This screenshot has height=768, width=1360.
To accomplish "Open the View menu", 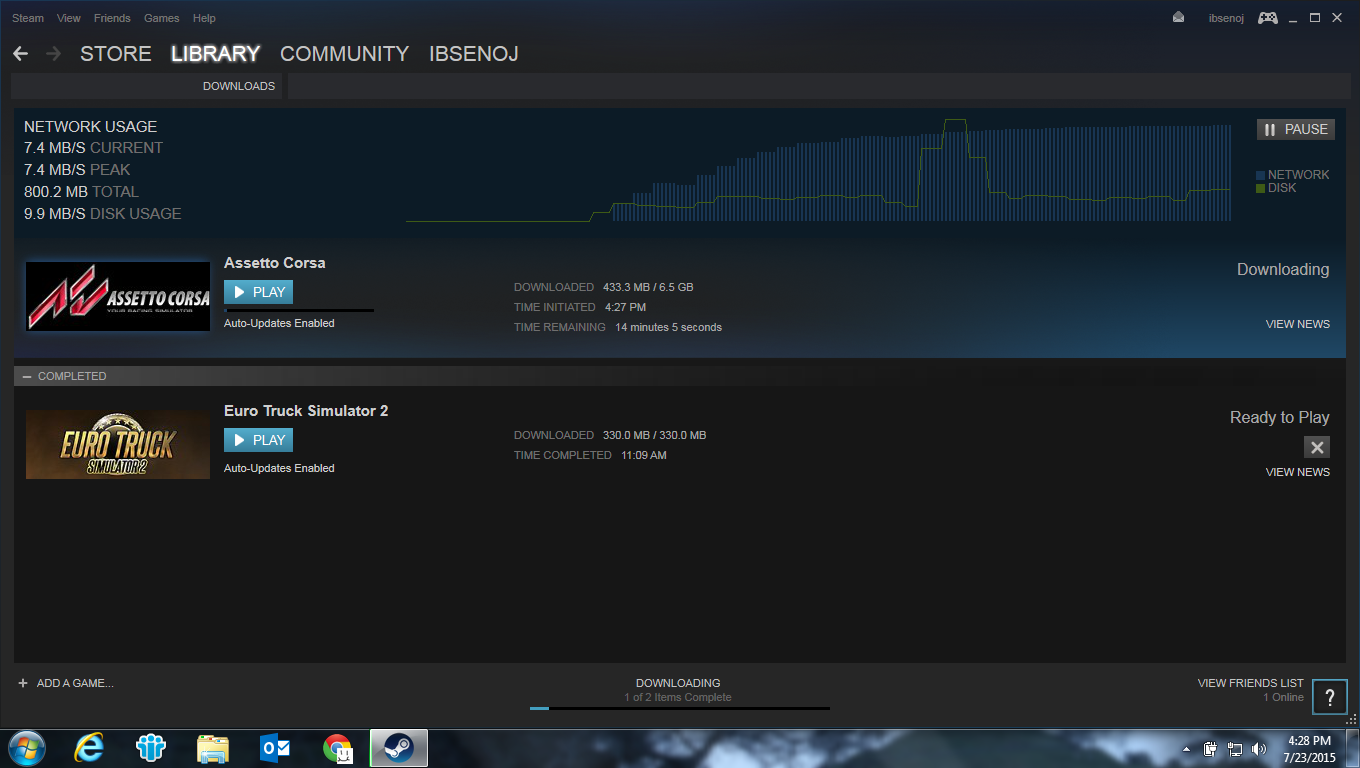I will click(69, 18).
